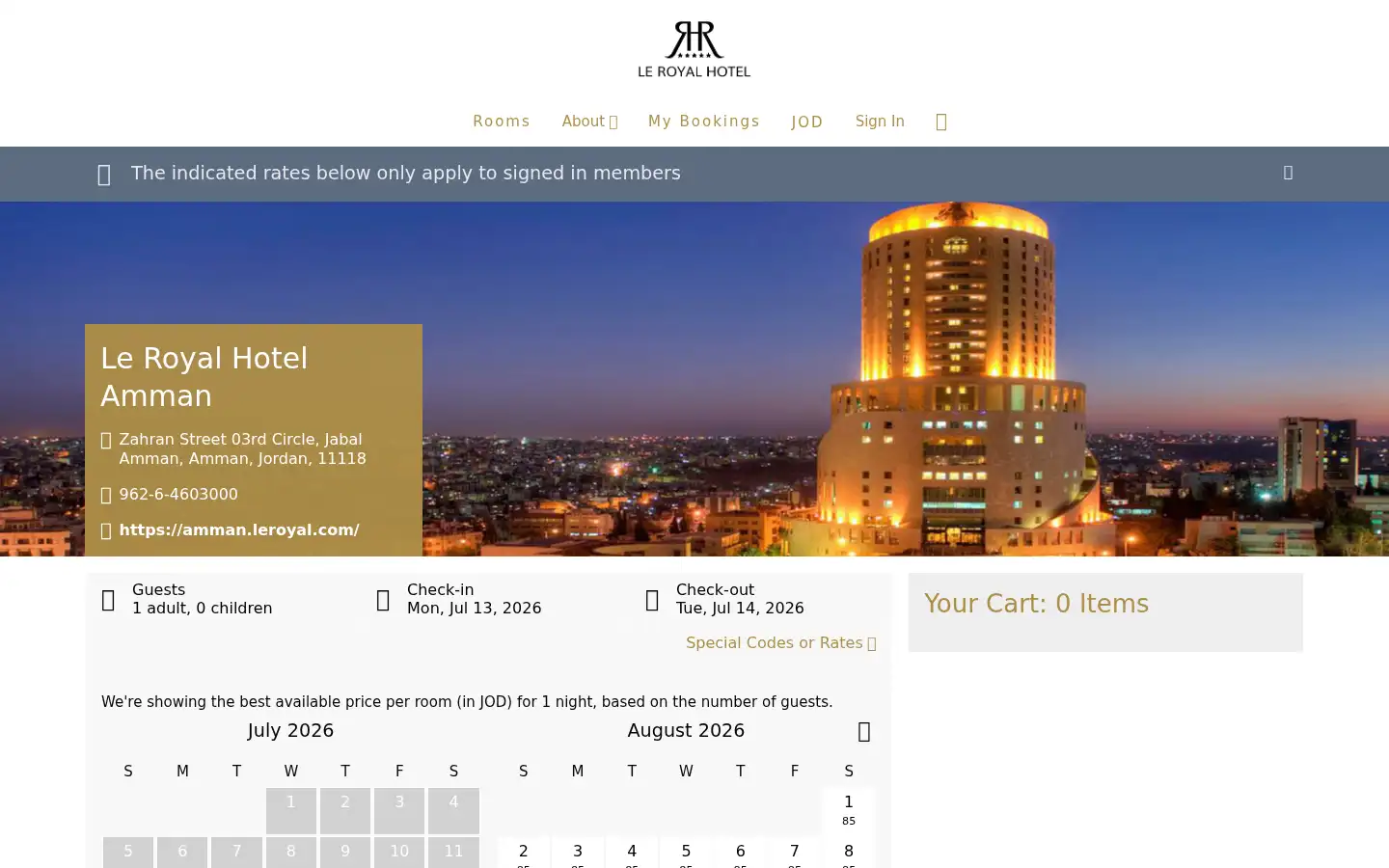Click the Check-in calendar icon
Viewport: 1389px width, 868px height.
tap(383, 600)
